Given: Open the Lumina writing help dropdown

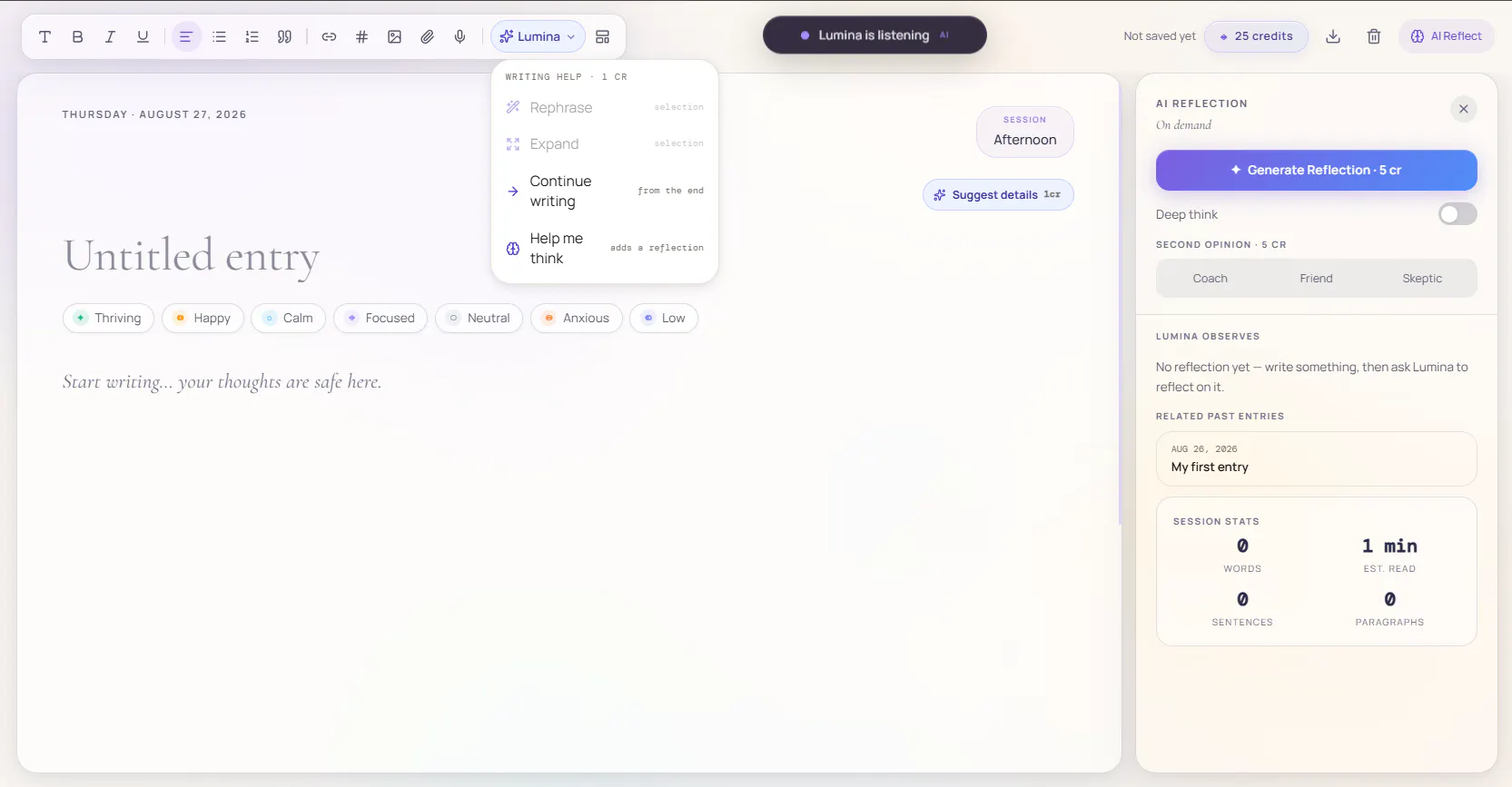Looking at the screenshot, I should (538, 37).
